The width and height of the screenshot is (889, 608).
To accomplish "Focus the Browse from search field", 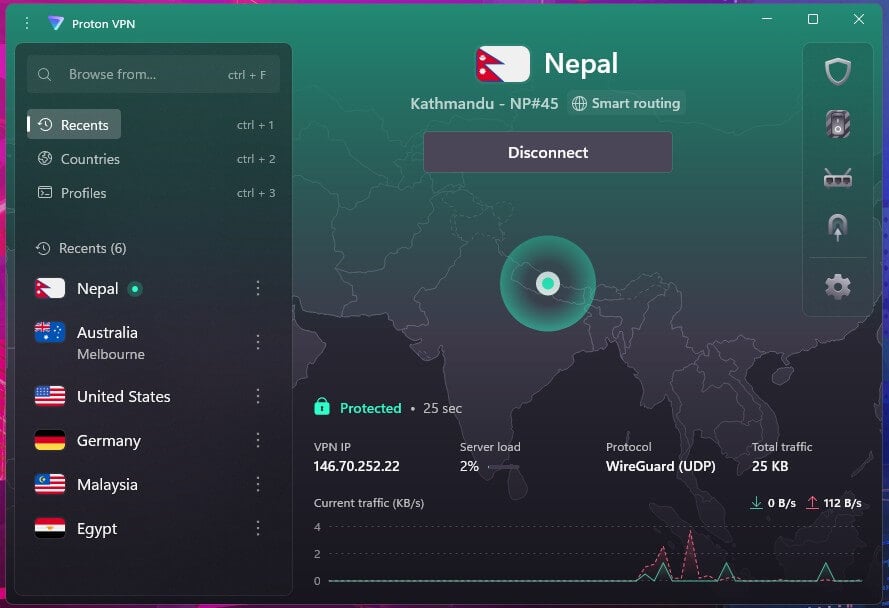I will pyautogui.click(x=153, y=74).
